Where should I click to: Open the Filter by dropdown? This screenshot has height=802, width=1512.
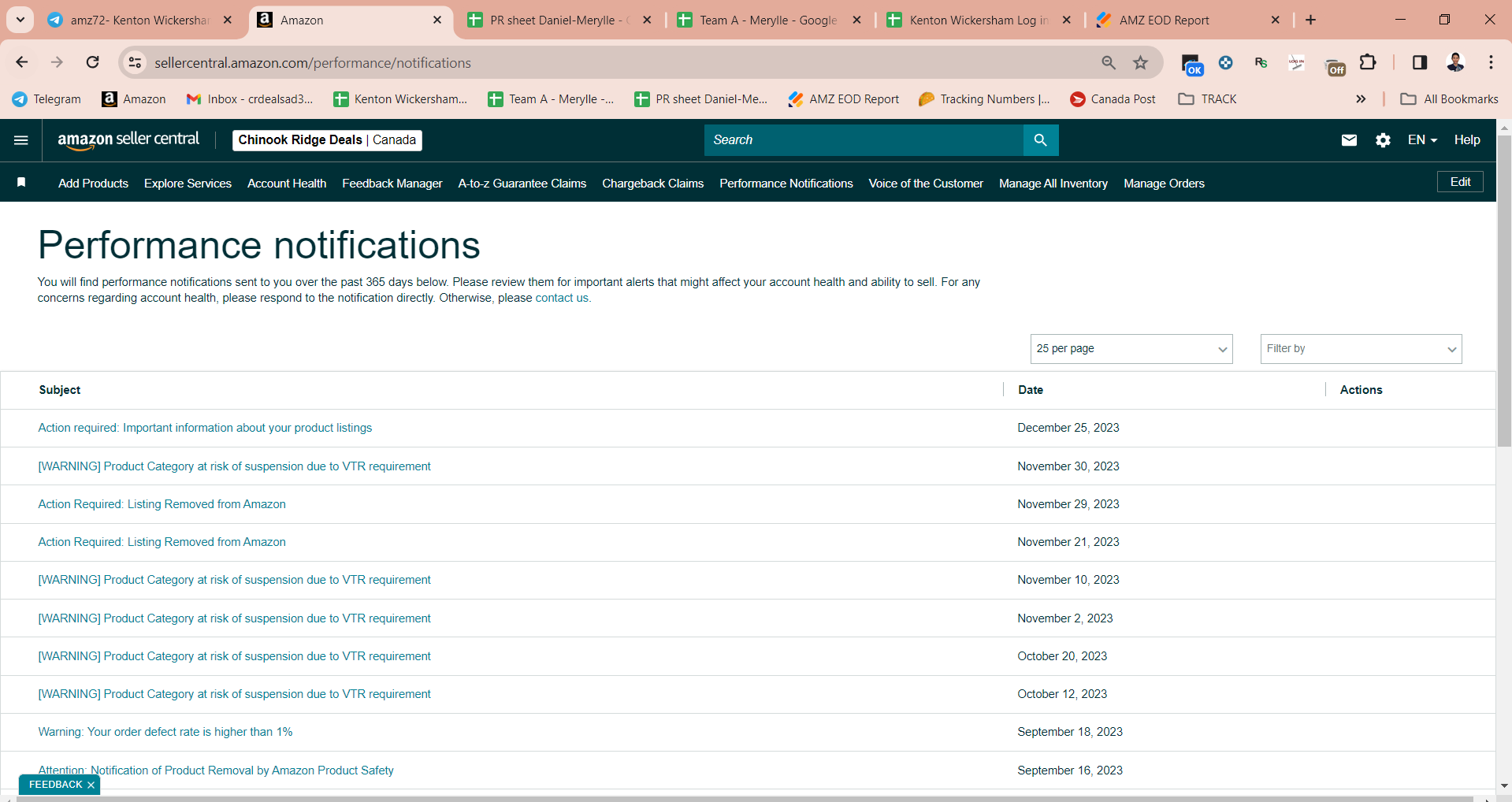[x=1361, y=349]
